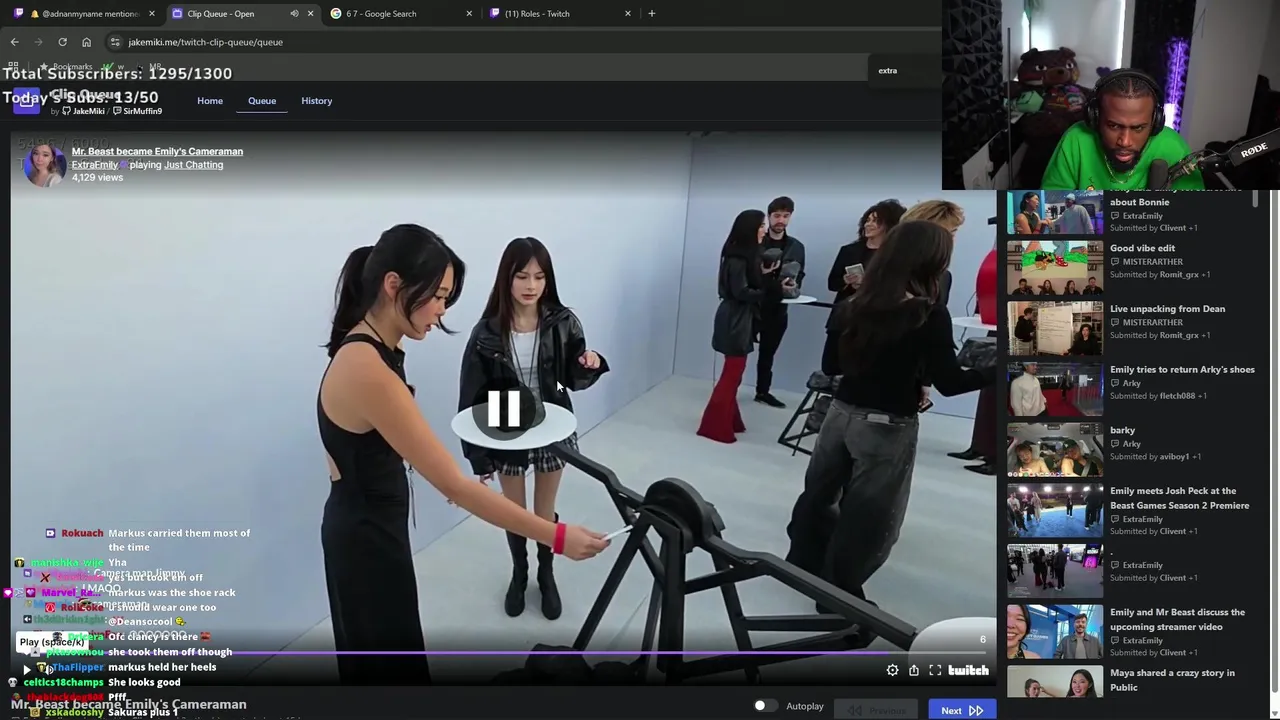Select the 'Emily tries to return Arky's shoes' thumbnail
The width and height of the screenshot is (1280, 720).
point(1055,389)
